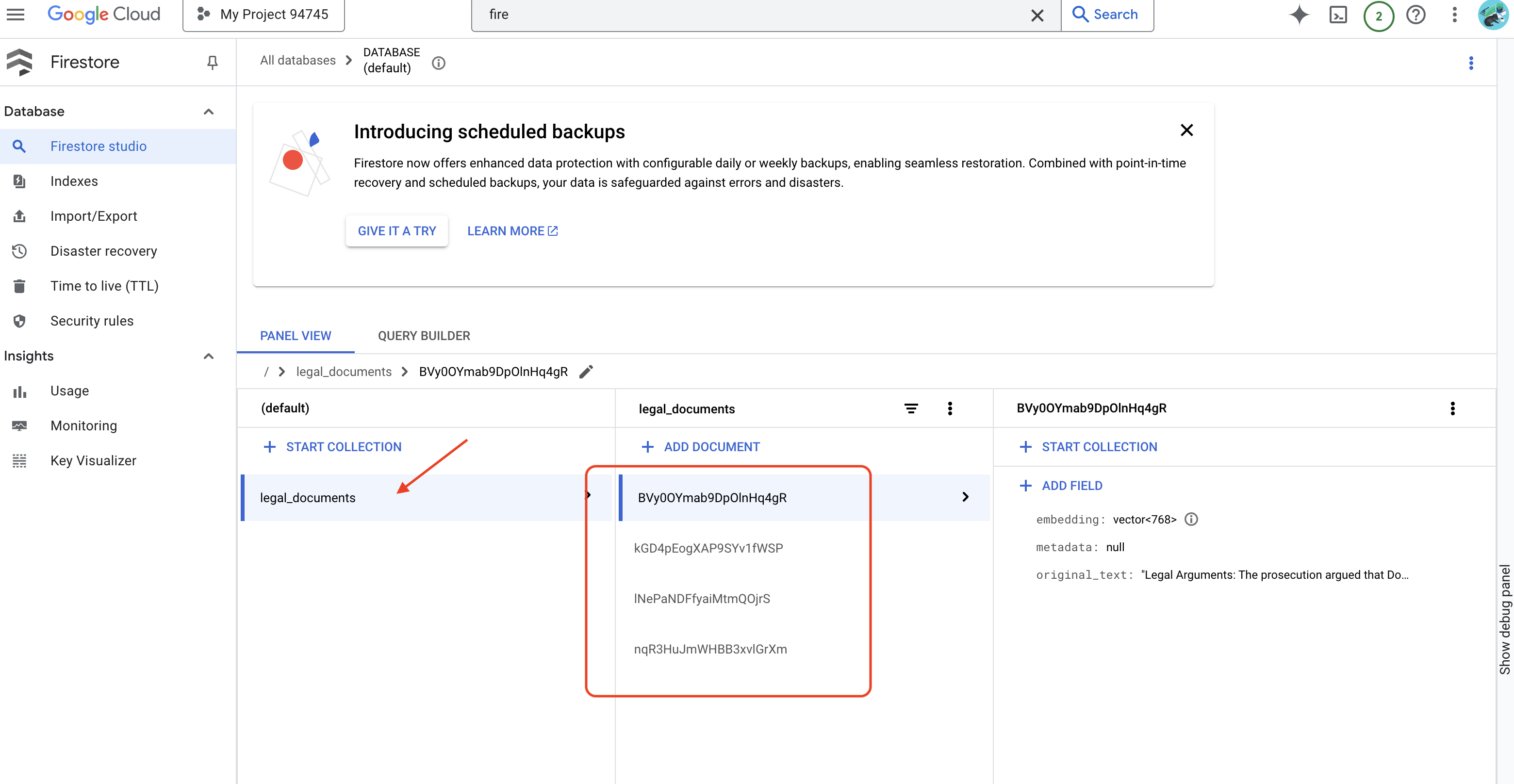The height and width of the screenshot is (784, 1514).
Task: Click the database info icon near (default)
Action: pyautogui.click(x=439, y=63)
